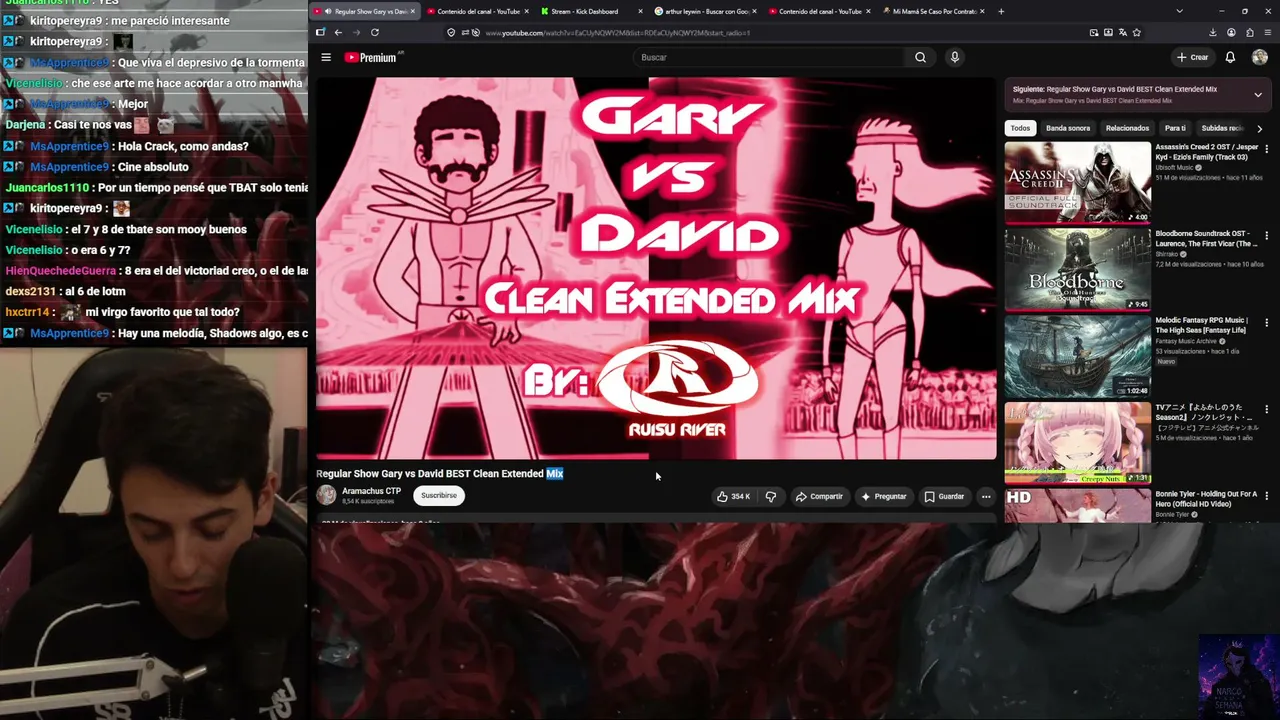Open options for Assassin's Creed 2 OST video
This screenshot has width=1280, height=720.
(1267, 149)
